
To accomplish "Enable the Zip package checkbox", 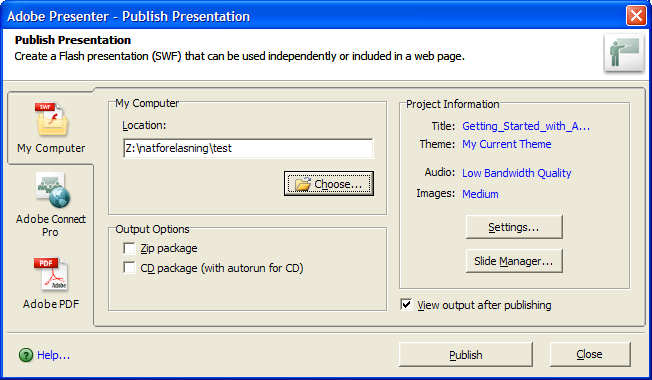I will click(129, 248).
